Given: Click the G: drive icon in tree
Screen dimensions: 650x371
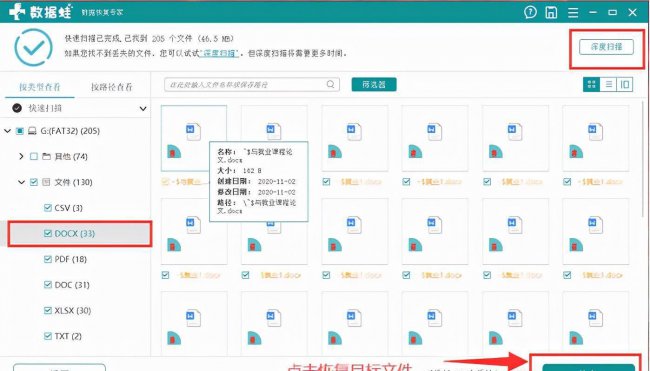Looking at the screenshot, I should tap(32, 131).
